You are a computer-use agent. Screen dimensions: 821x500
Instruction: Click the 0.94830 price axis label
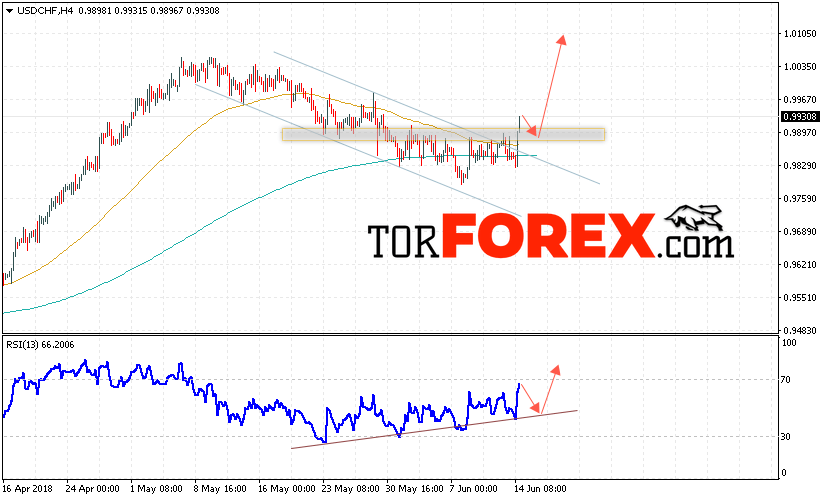800,330
